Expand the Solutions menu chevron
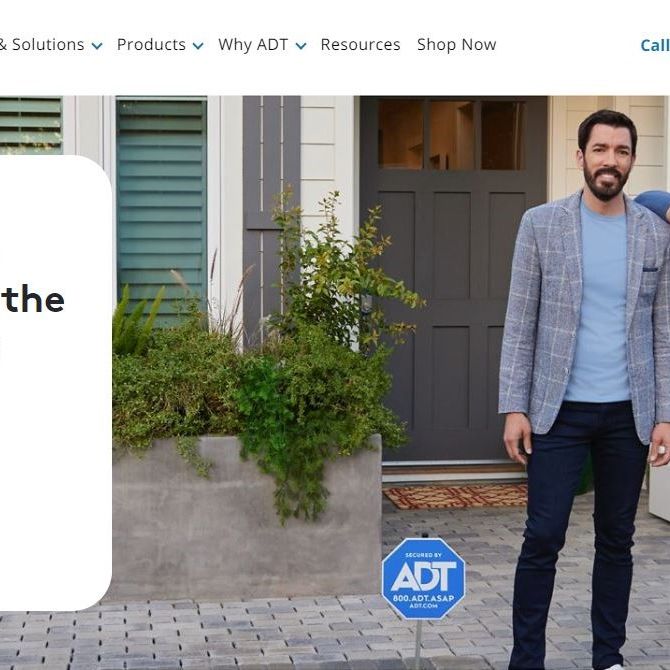The image size is (670, 670). click(97, 46)
